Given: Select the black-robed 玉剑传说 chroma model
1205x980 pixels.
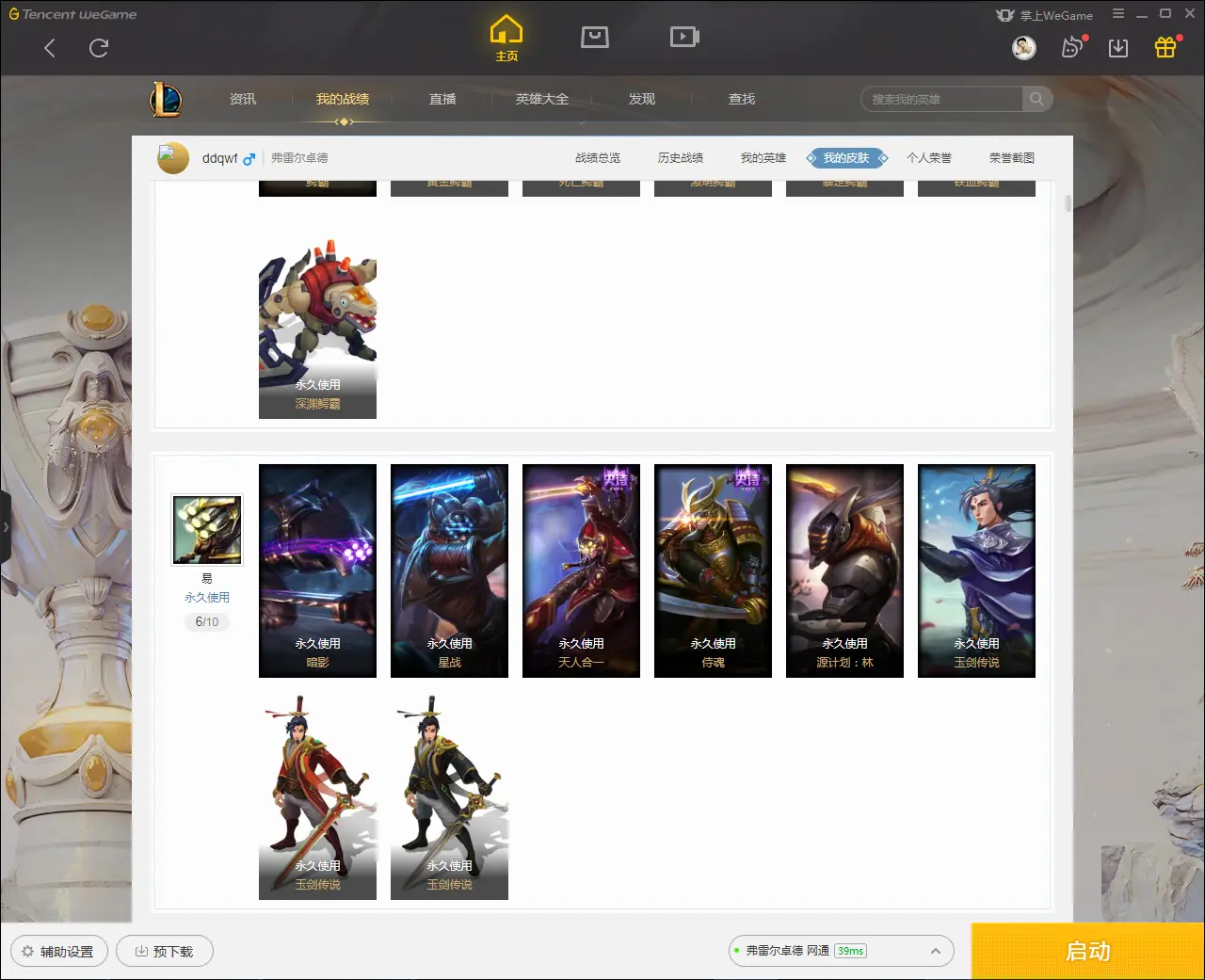Looking at the screenshot, I should click(x=449, y=797).
